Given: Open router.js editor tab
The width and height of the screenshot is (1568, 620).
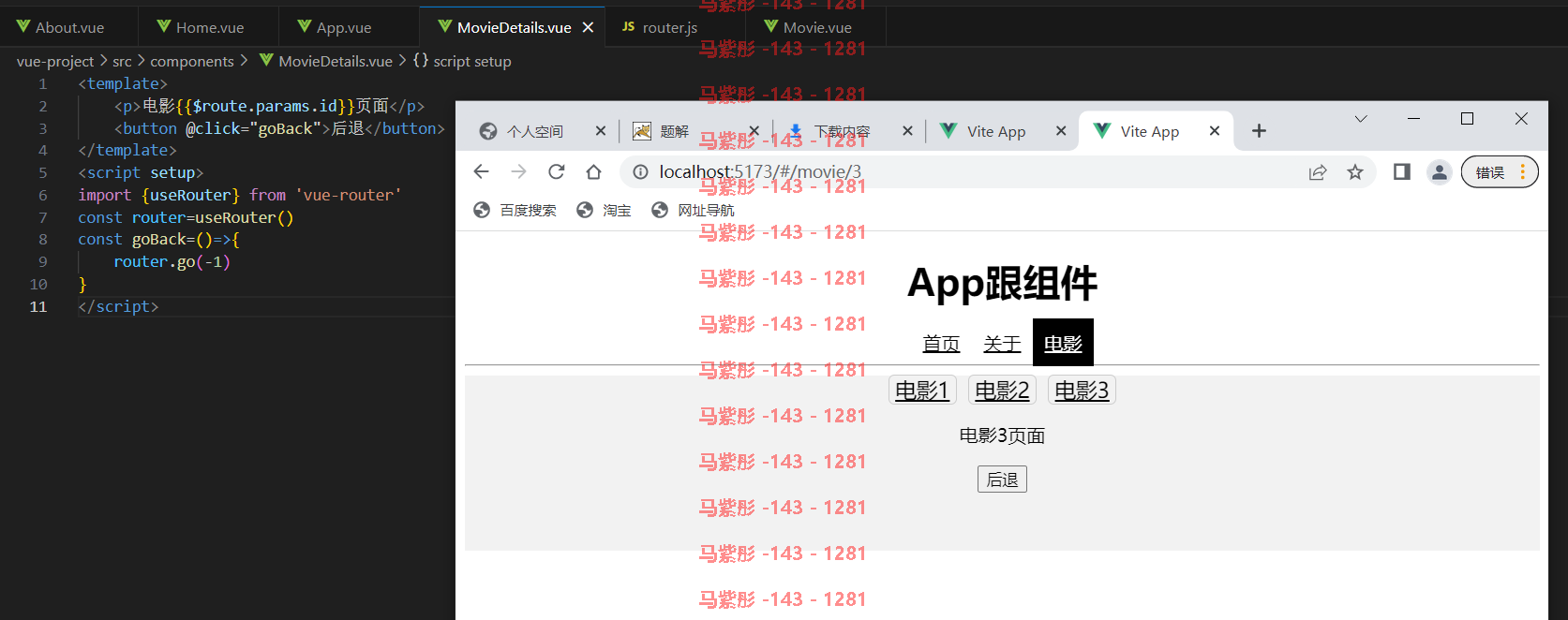Looking at the screenshot, I should pyautogui.click(x=669, y=27).
